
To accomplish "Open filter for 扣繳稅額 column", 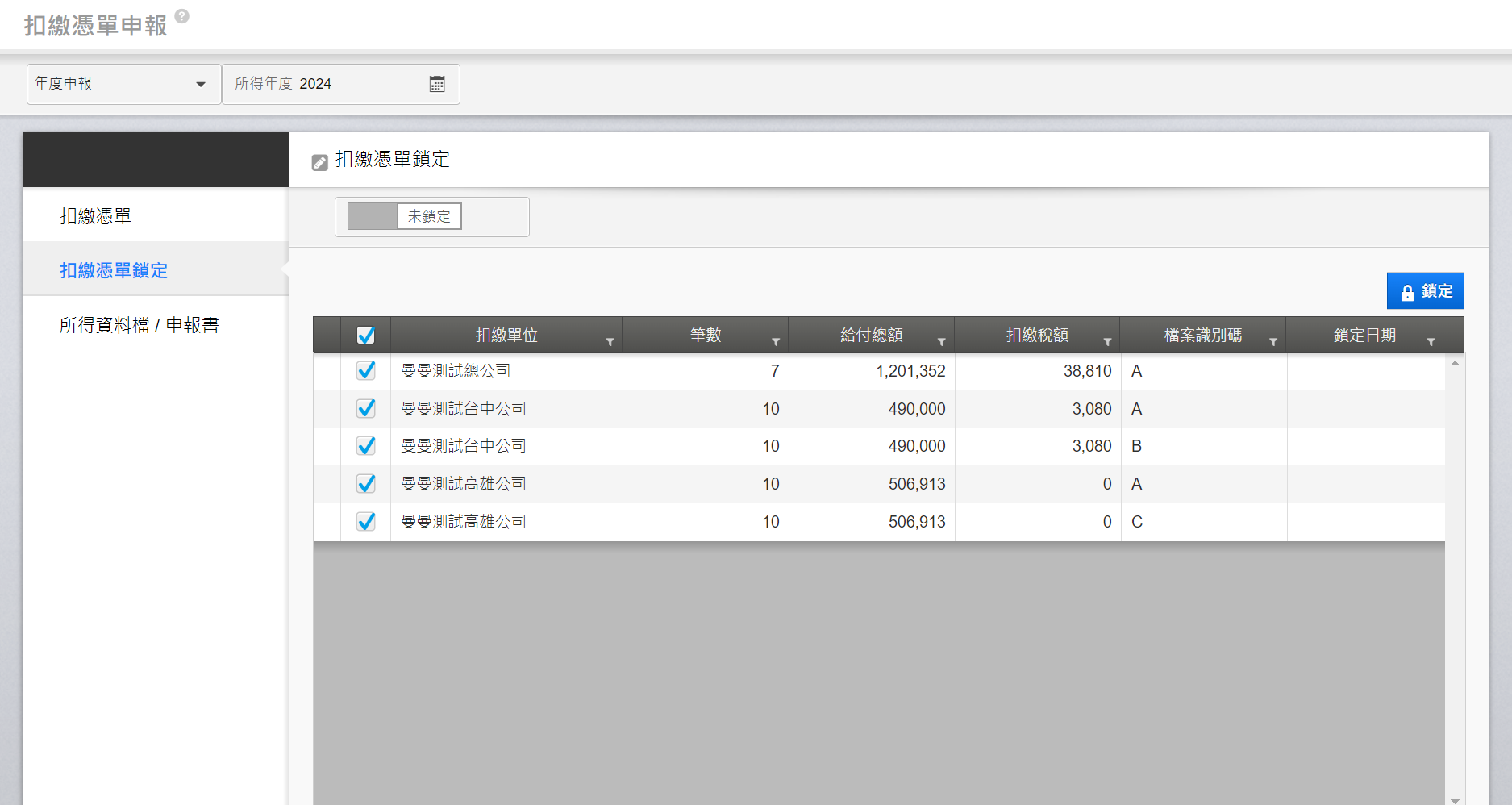I will (1107, 342).
